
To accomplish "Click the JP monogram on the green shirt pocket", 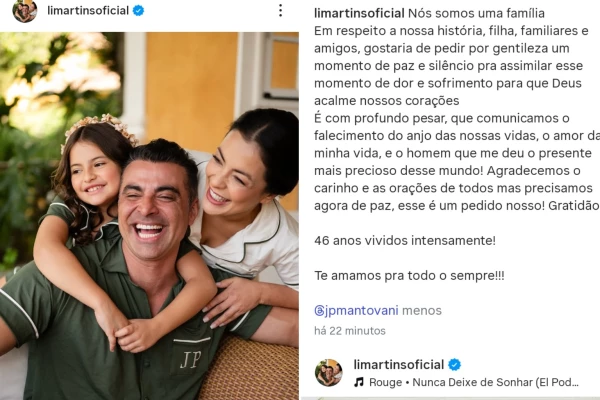I will point(191,359).
